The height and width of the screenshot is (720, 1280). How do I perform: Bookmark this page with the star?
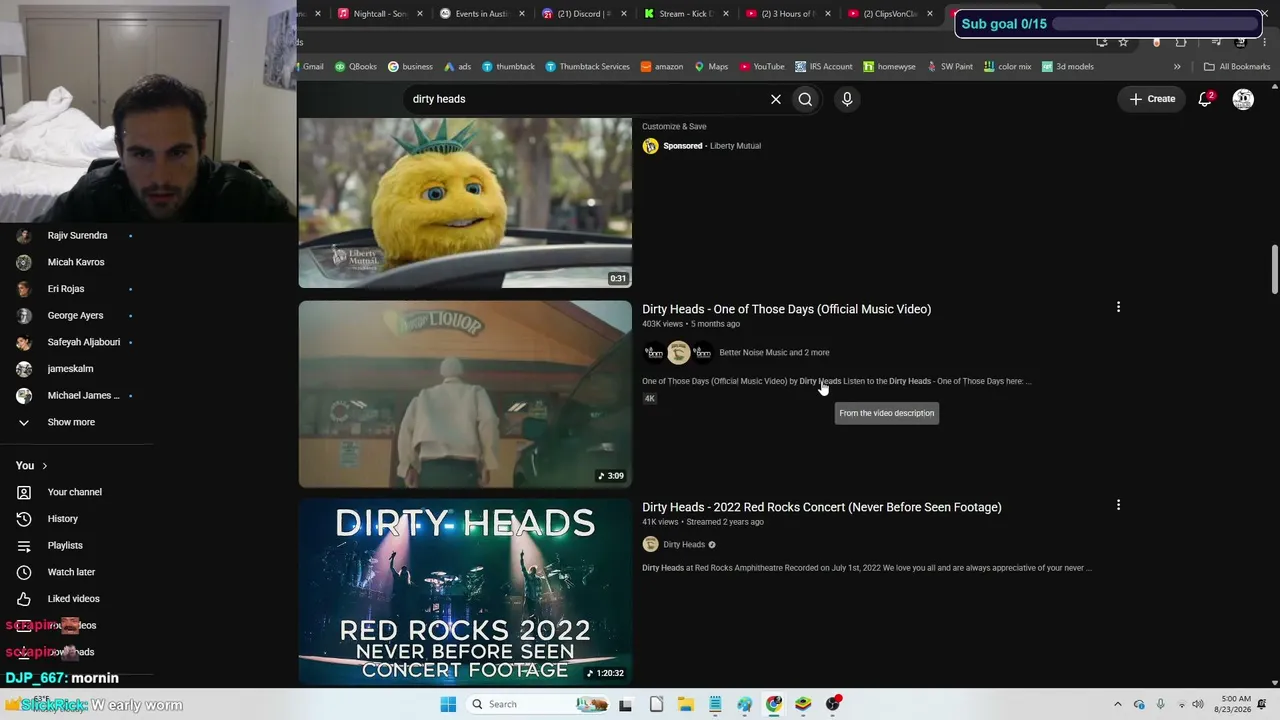click(1123, 42)
